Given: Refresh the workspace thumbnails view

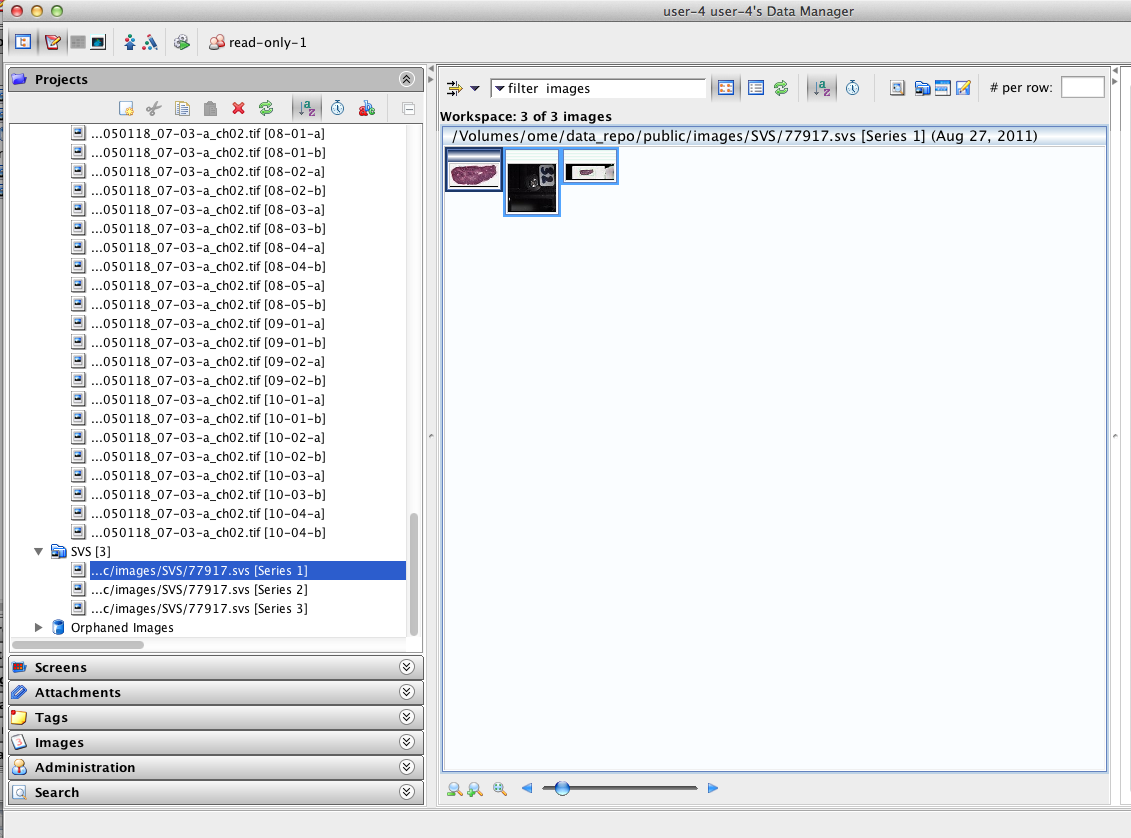Looking at the screenshot, I should [781, 88].
